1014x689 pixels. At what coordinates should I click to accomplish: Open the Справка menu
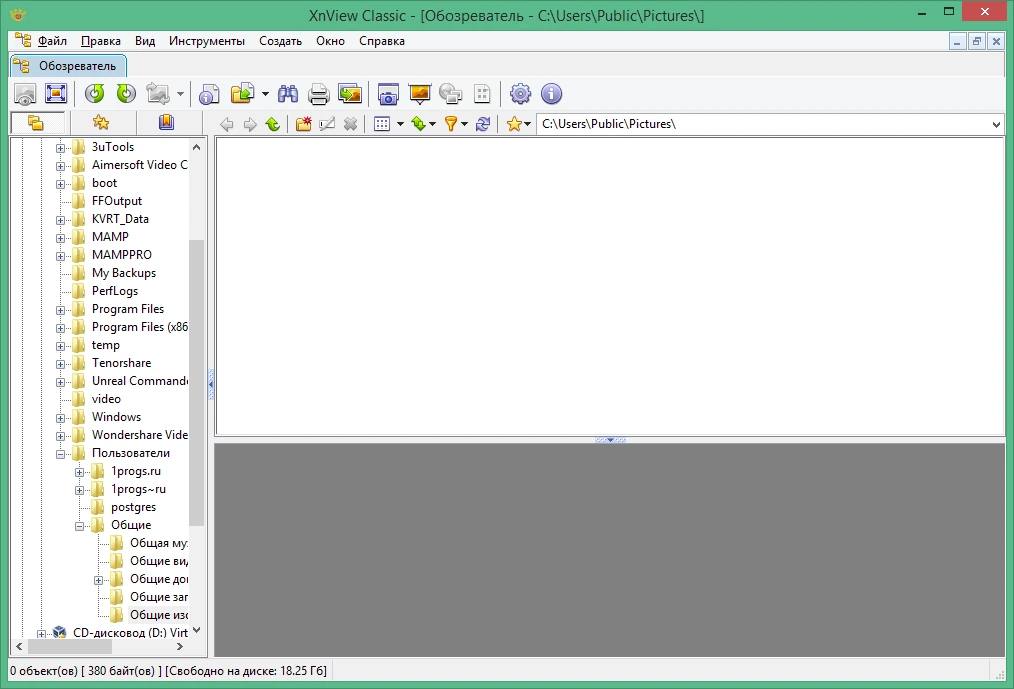point(382,41)
